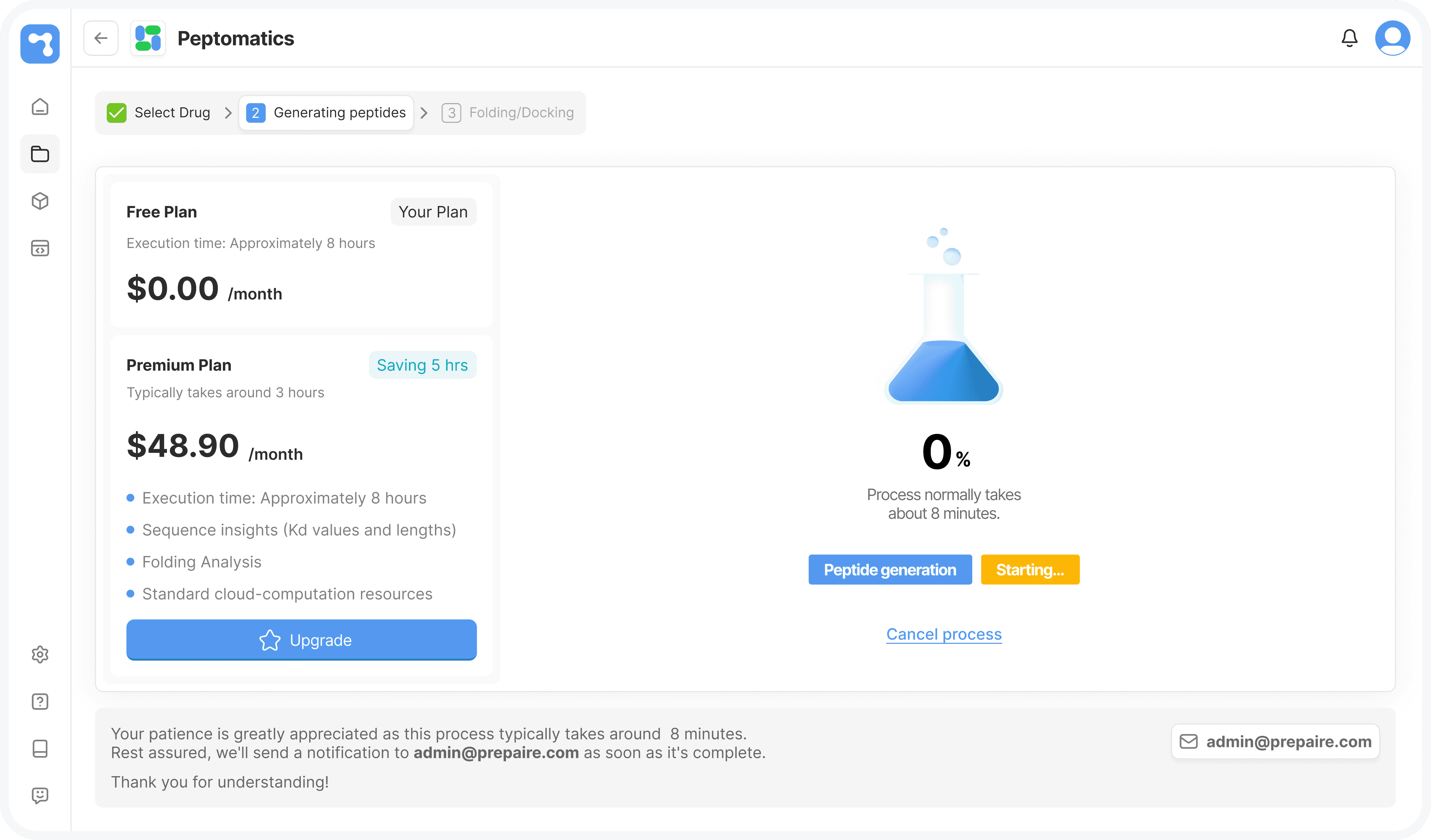Open the book documentation icon

click(40, 749)
